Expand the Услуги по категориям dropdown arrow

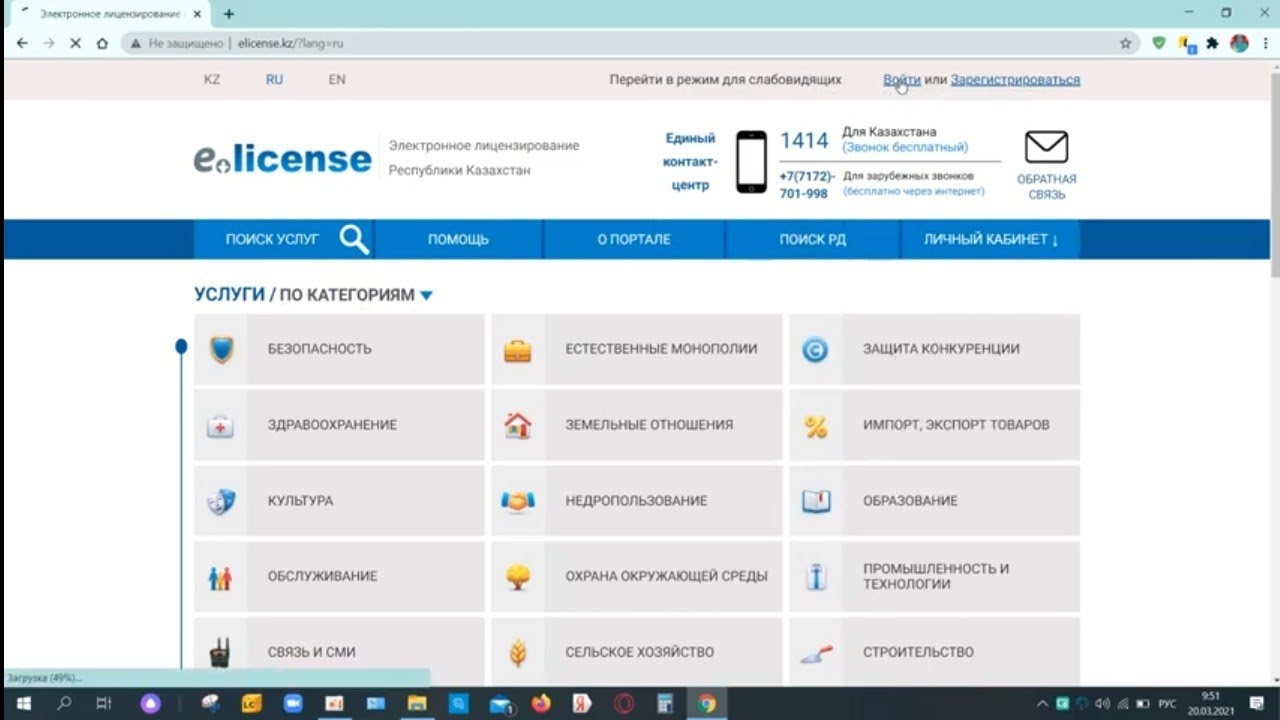426,296
